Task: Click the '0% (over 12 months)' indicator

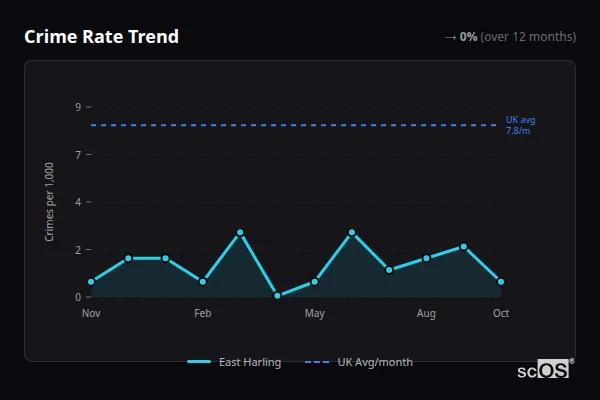Action: (510, 37)
